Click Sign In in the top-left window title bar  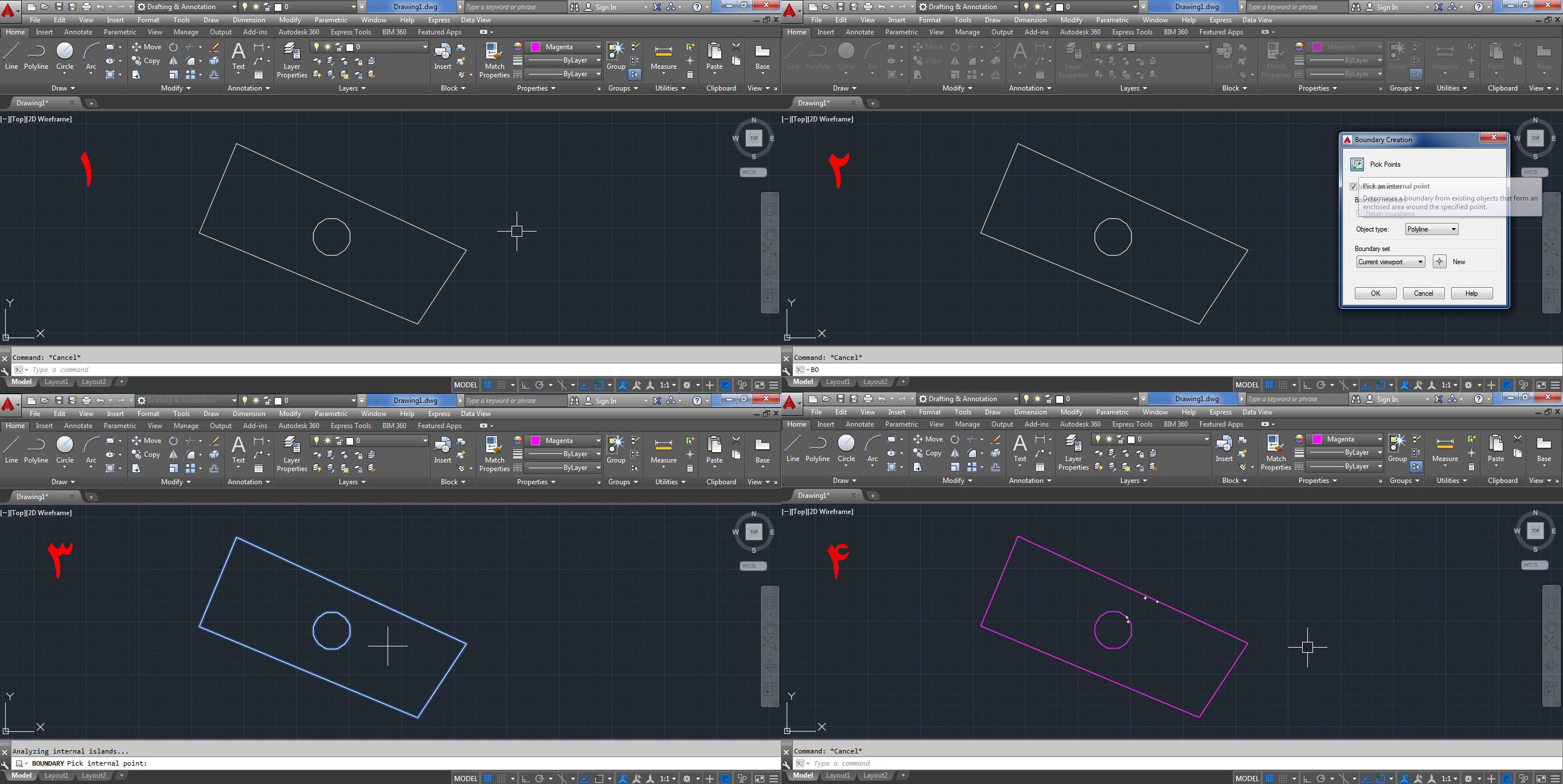(x=605, y=7)
